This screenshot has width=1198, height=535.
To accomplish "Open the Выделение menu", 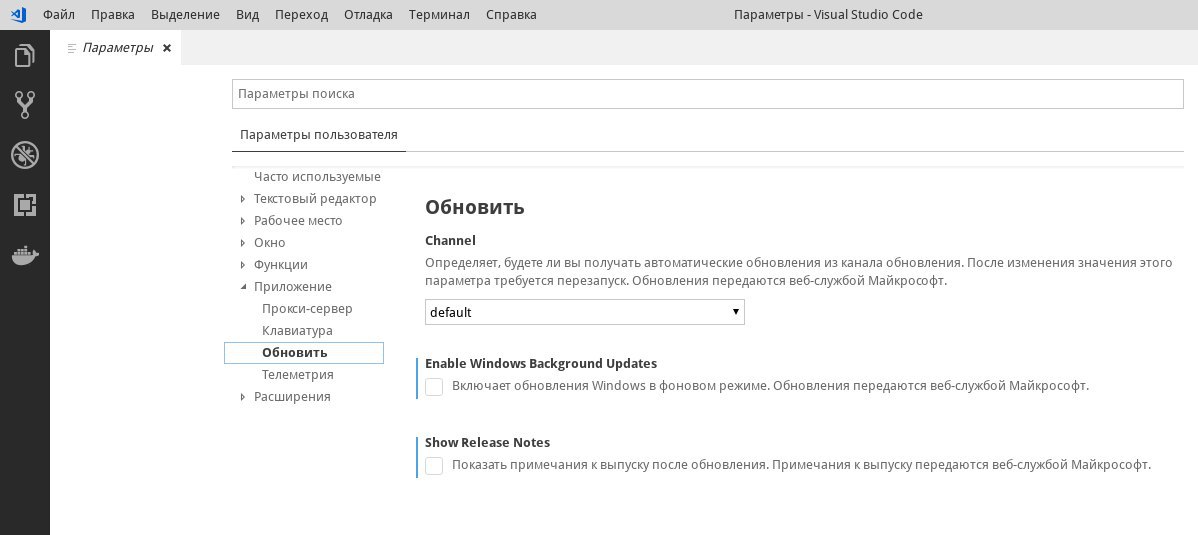I will point(185,15).
